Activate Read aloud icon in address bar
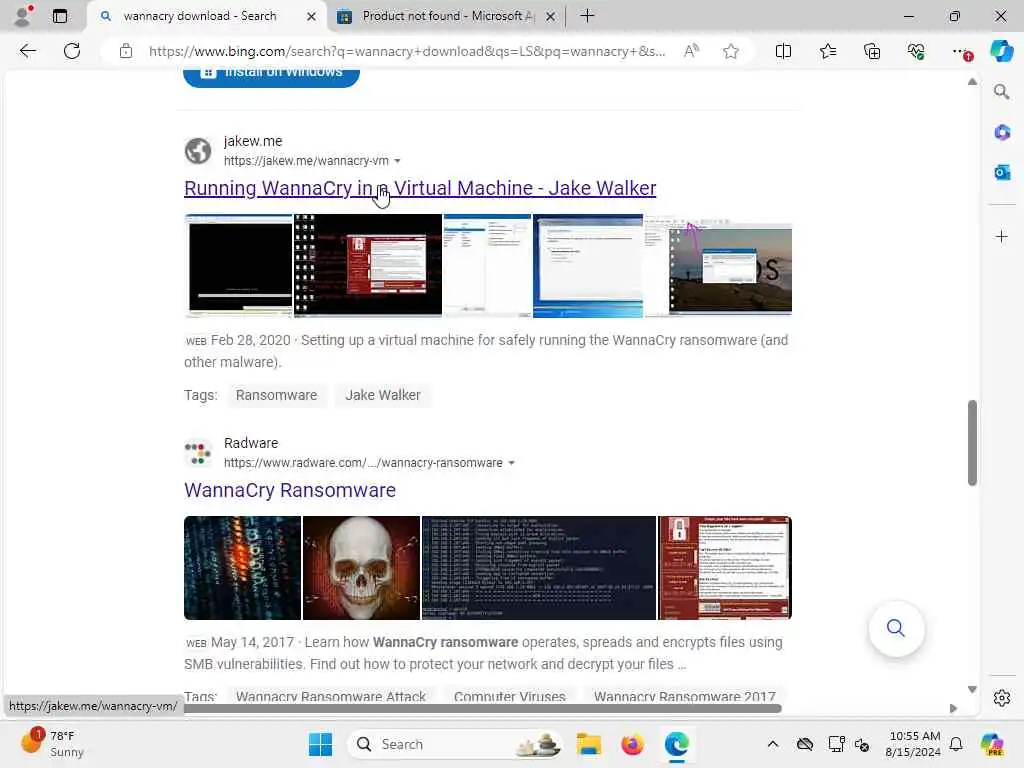The image size is (1024, 768). [x=691, y=51]
